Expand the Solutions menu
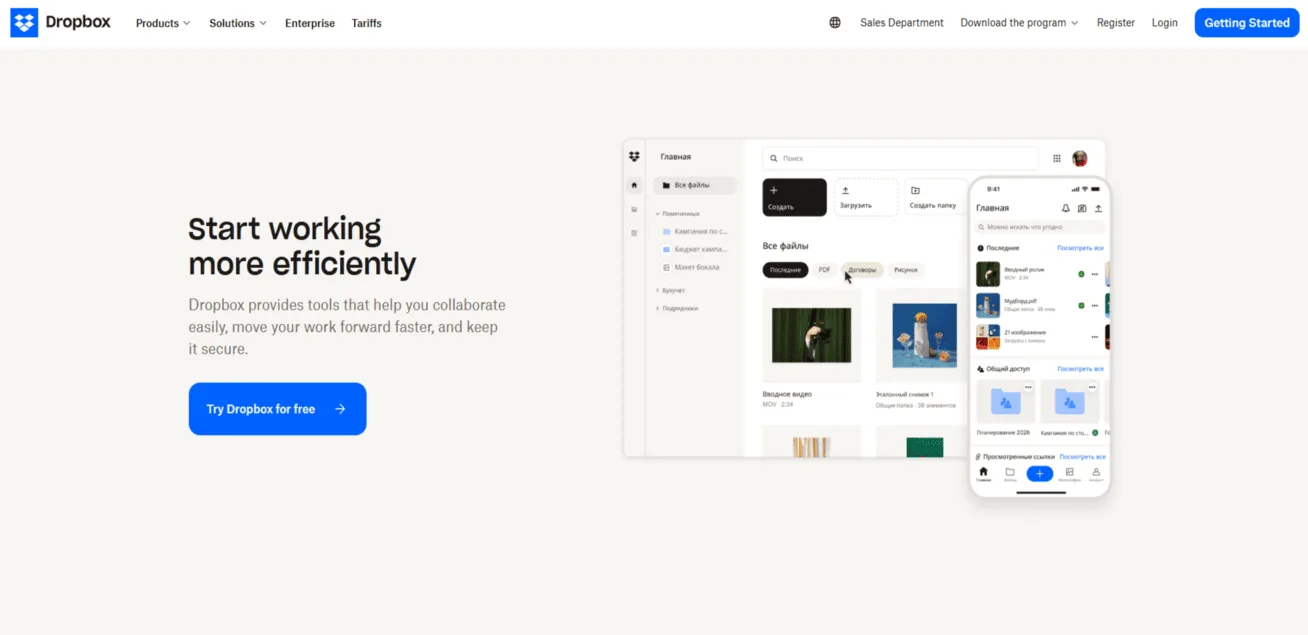 (x=238, y=23)
